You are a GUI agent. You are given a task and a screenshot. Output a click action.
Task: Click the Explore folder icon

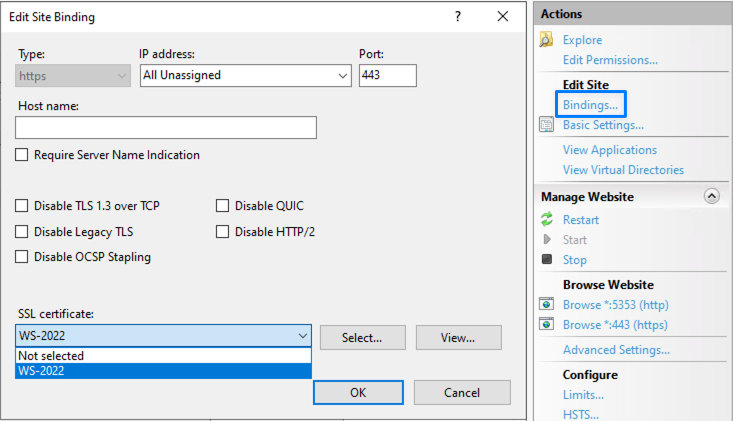point(546,40)
